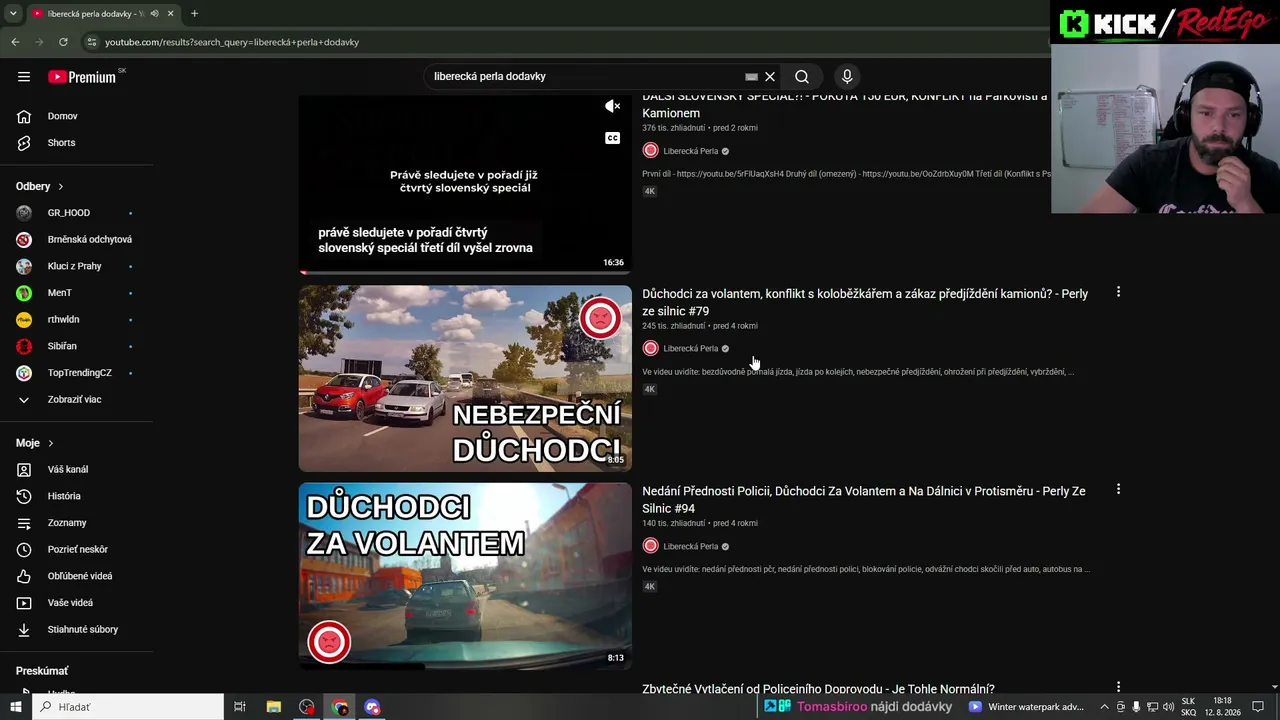The width and height of the screenshot is (1280, 720).
Task: Open the volume control in system tray
Action: (x=1168, y=707)
